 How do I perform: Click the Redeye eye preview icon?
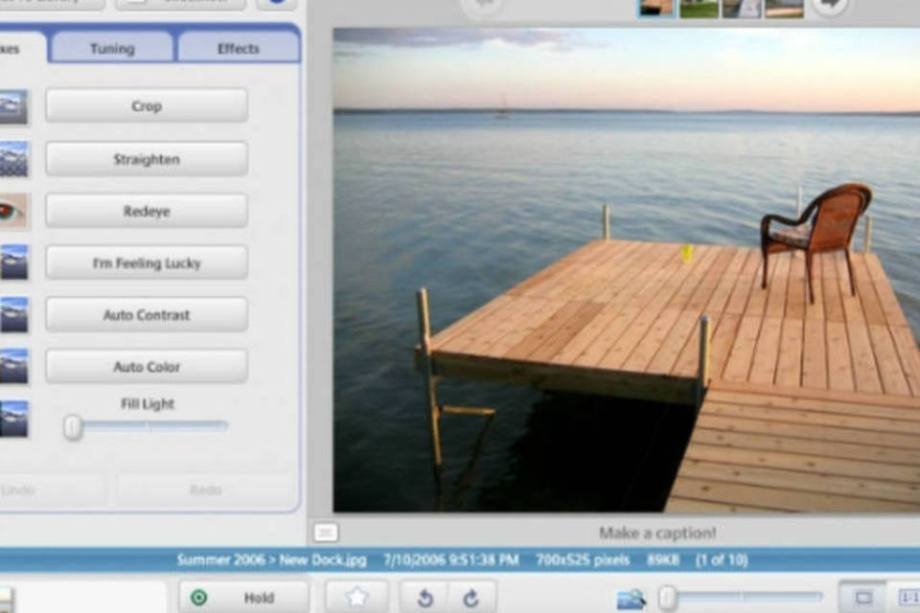[x=13, y=211]
